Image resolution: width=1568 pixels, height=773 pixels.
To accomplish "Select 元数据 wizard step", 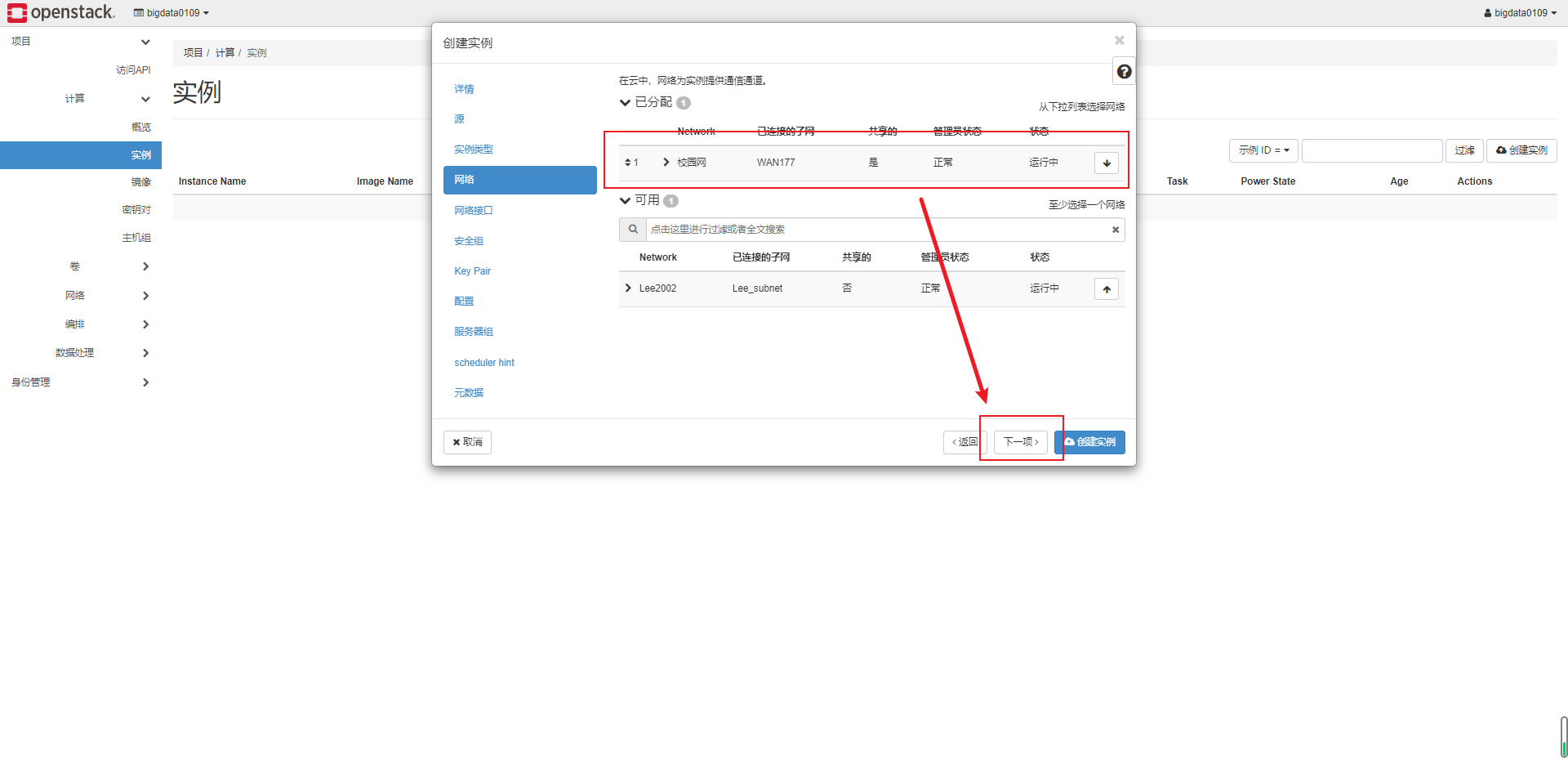I will click(x=520, y=393).
